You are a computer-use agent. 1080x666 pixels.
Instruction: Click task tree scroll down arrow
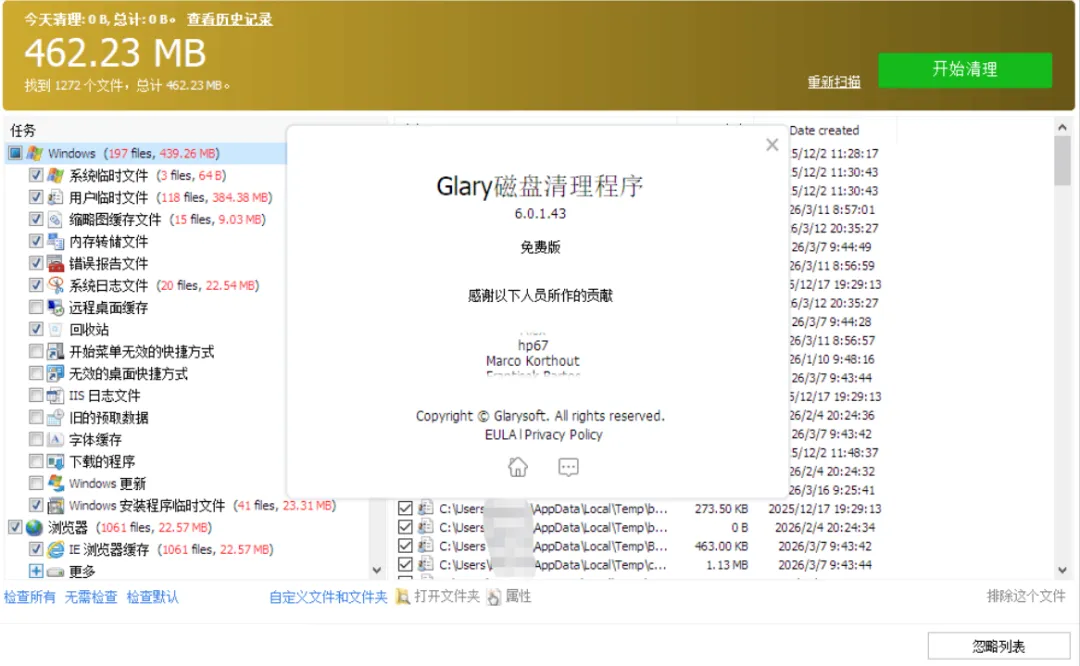377,570
